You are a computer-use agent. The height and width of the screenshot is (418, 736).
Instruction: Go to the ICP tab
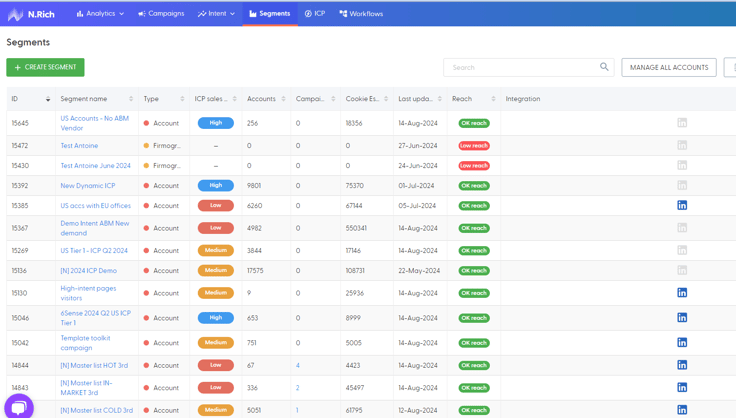(315, 14)
